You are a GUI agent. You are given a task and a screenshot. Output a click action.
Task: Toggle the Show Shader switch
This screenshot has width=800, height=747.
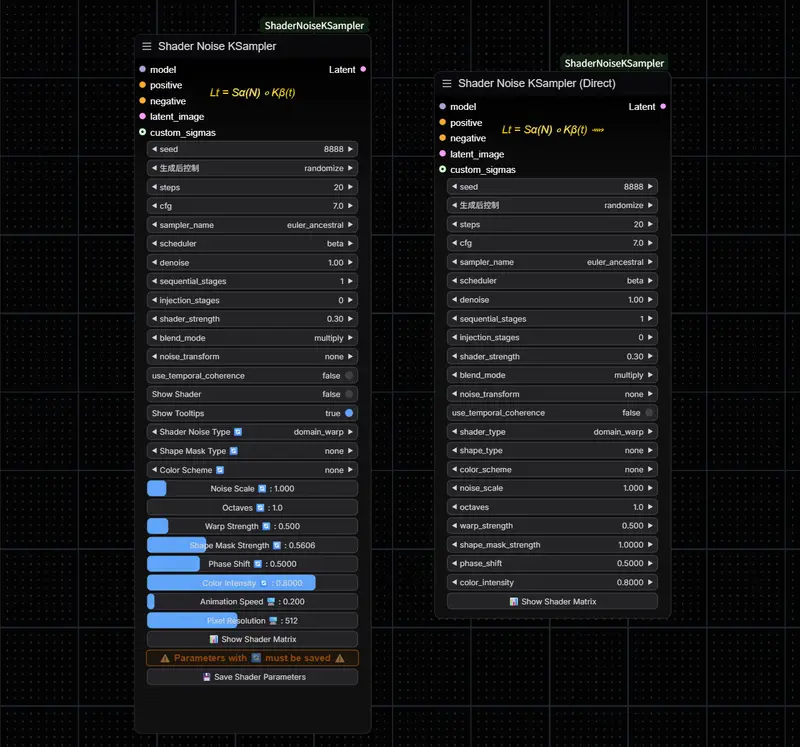[252, 394]
